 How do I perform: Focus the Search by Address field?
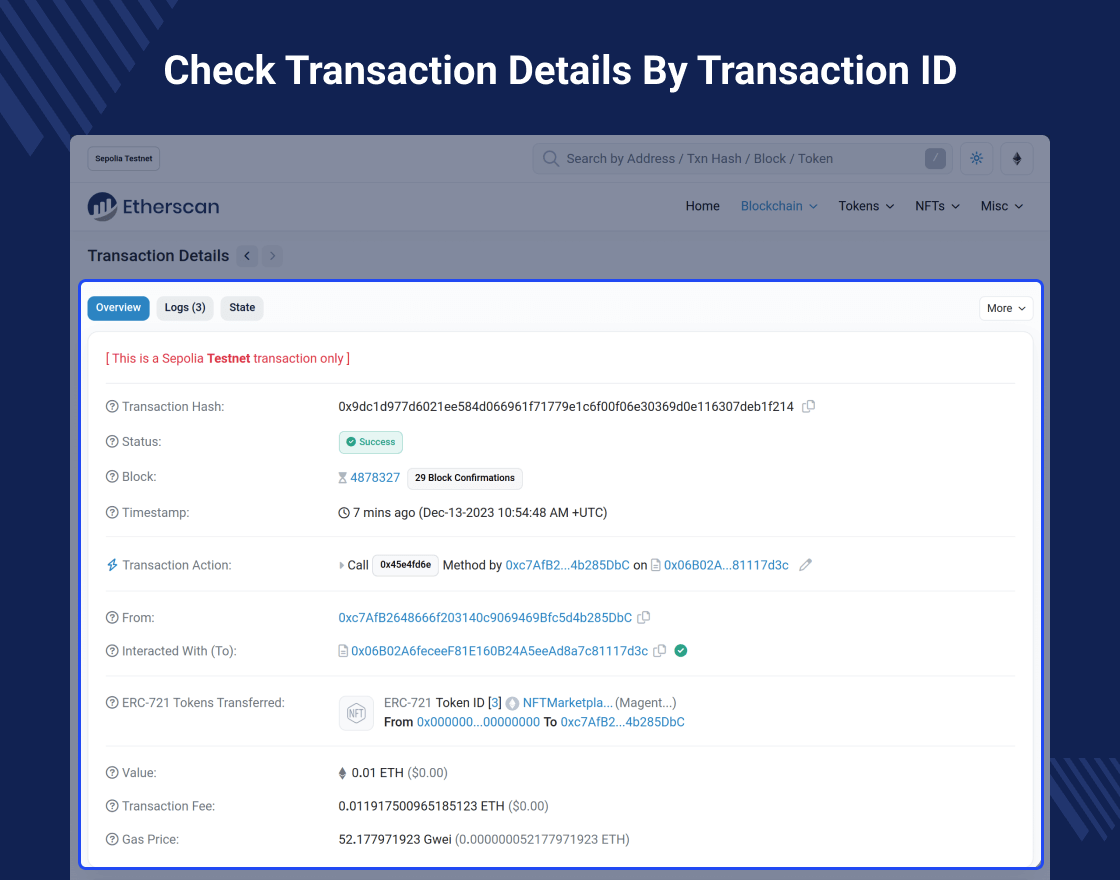742,159
